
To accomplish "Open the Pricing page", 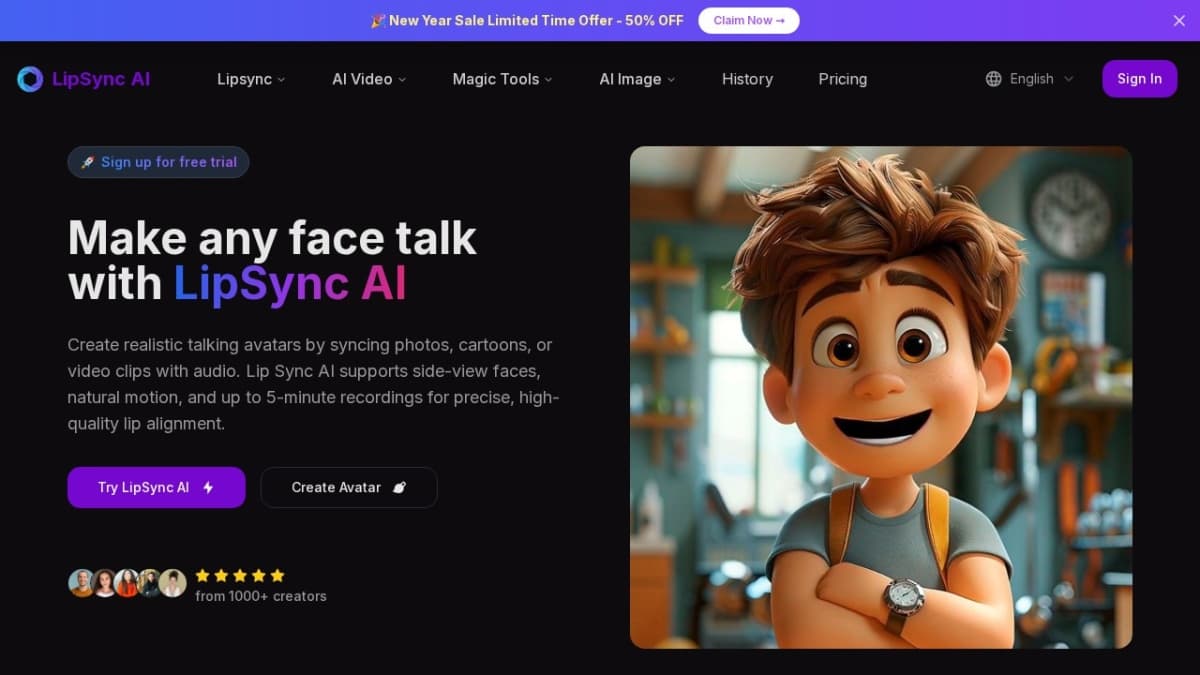I will 843,79.
